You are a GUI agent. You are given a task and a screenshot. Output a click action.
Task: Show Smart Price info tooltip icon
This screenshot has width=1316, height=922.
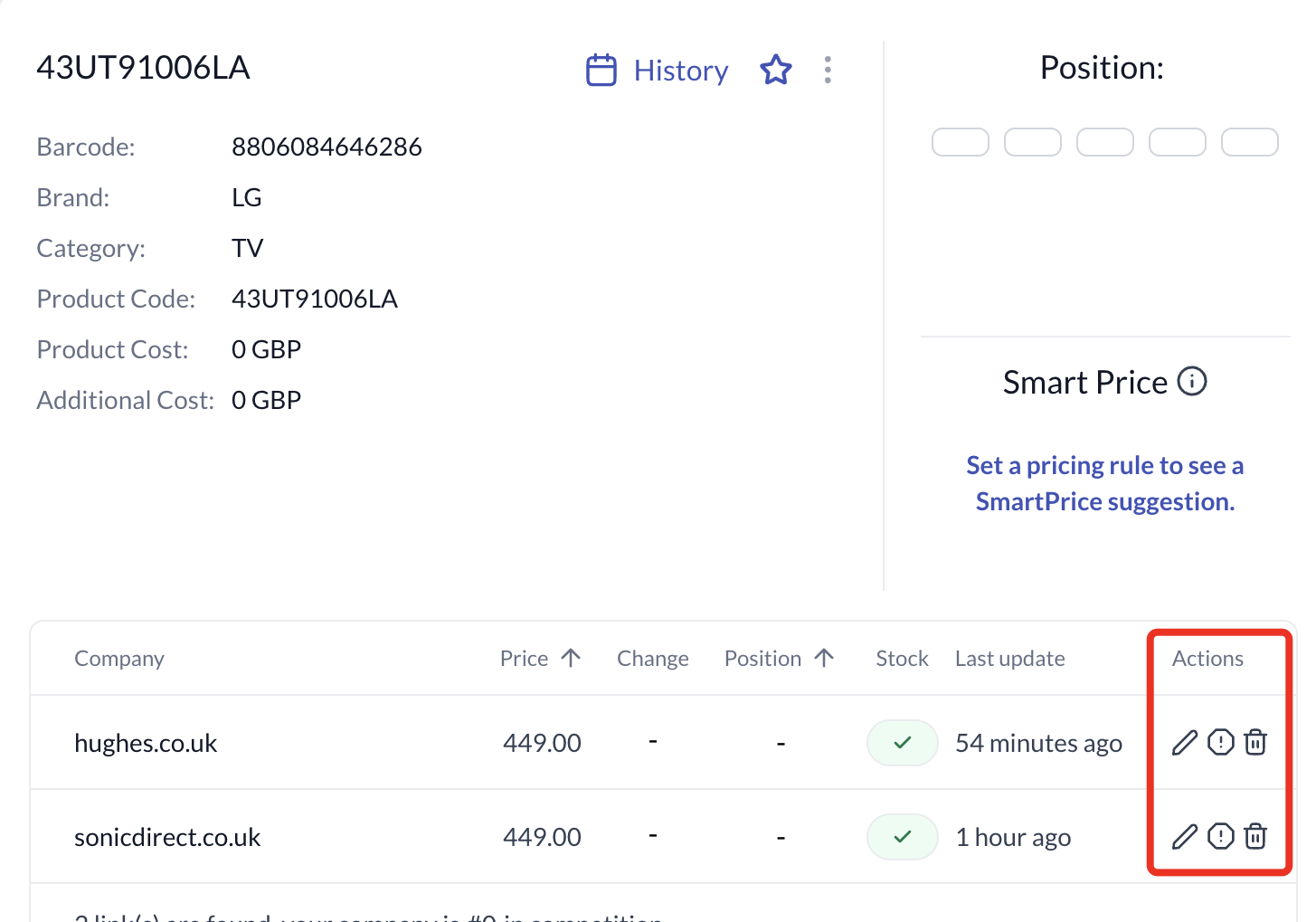click(1192, 382)
